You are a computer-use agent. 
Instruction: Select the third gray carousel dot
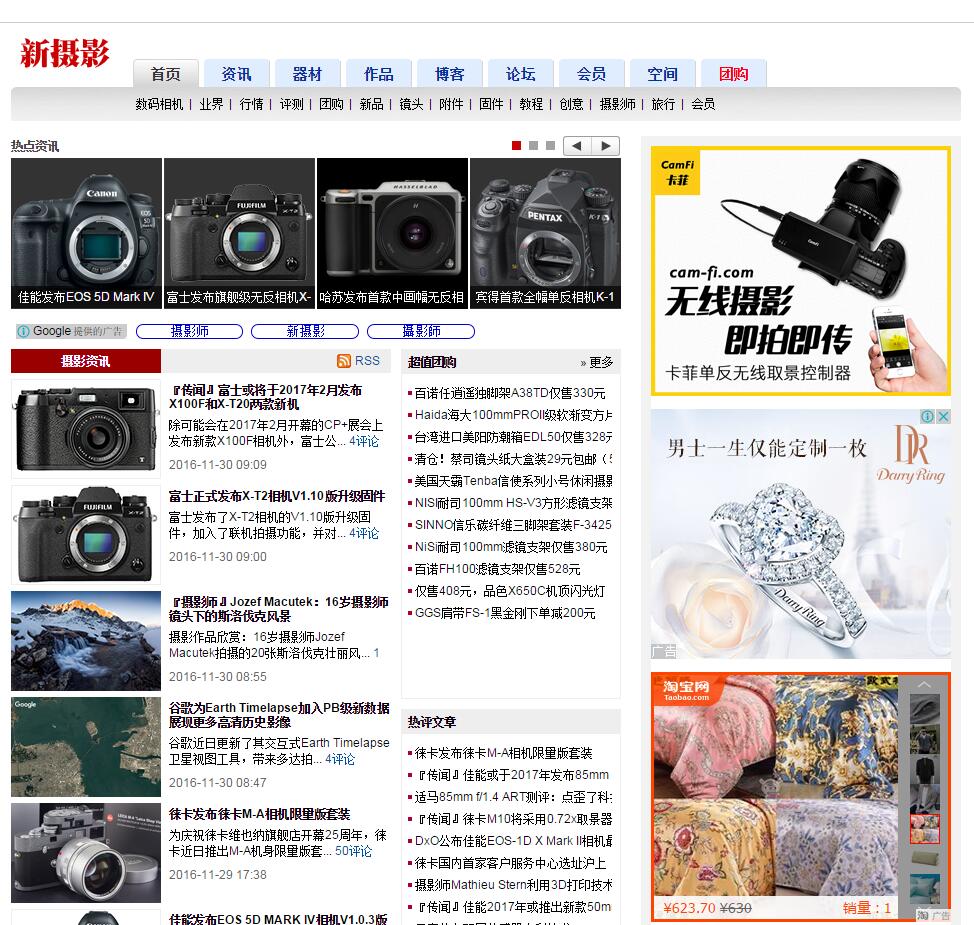550,145
